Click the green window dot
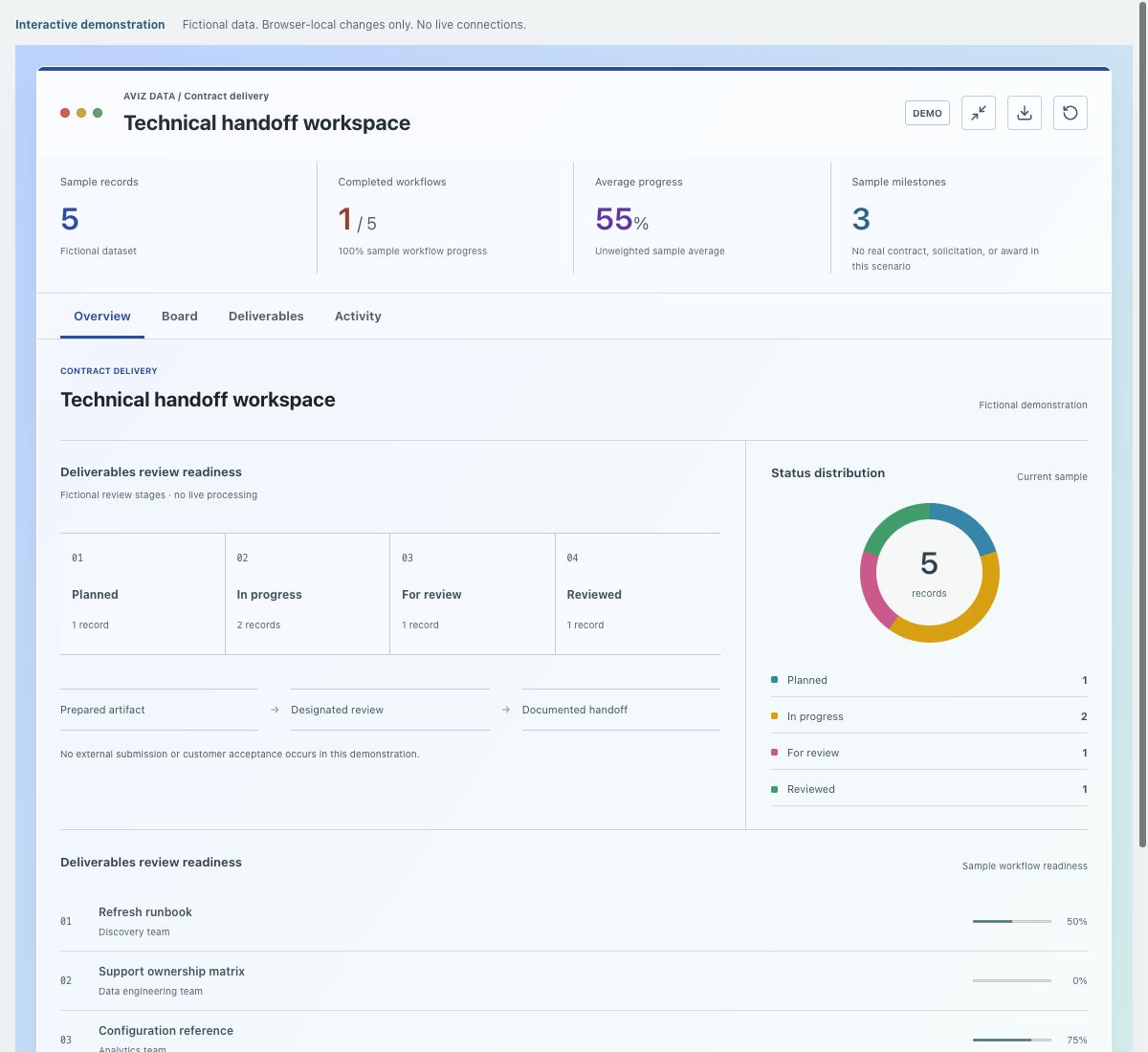 tap(98, 113)
